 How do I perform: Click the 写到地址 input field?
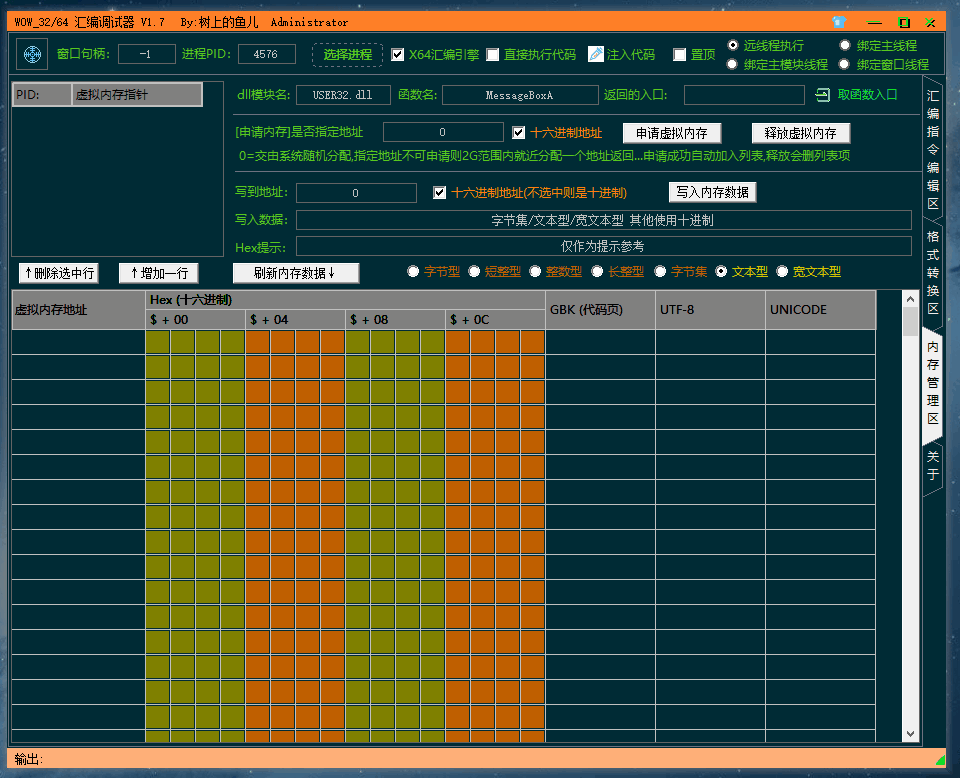(x=356, y=193)
